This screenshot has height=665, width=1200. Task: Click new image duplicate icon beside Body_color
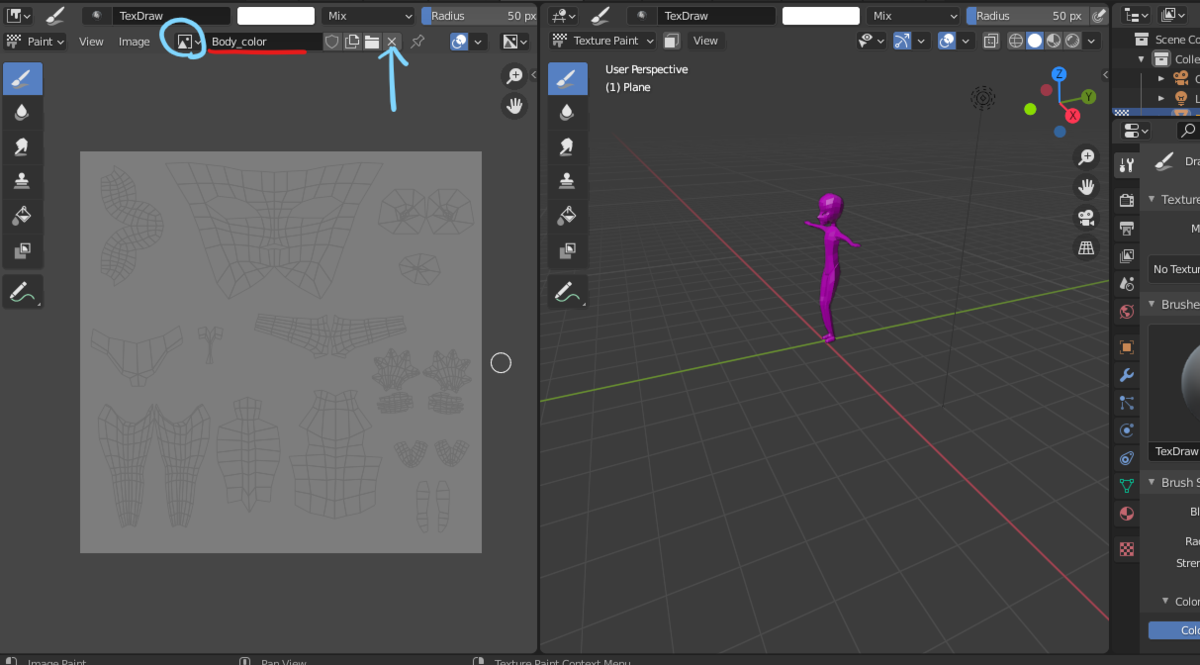tap(352, 41)
